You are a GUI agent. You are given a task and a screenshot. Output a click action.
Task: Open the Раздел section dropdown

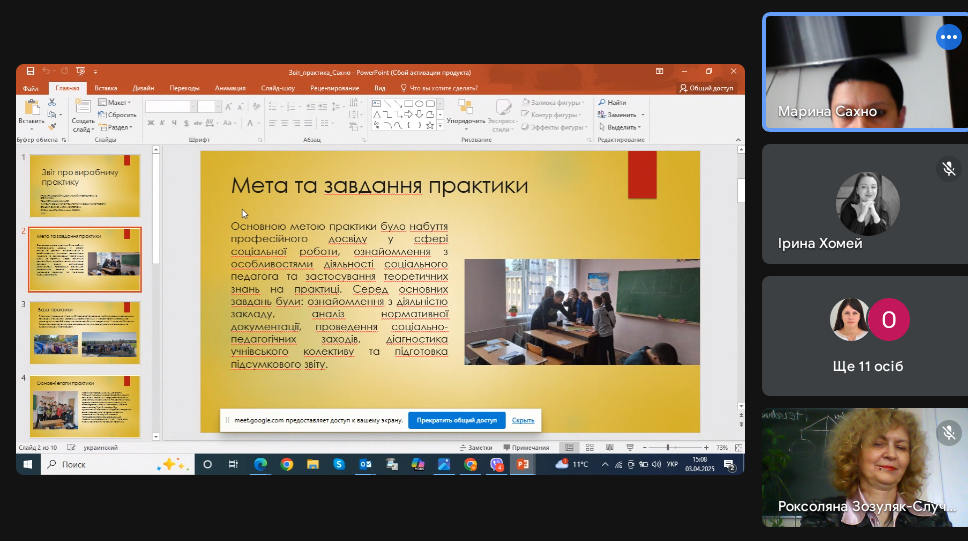pyautogui.click(x=116, y=127)
